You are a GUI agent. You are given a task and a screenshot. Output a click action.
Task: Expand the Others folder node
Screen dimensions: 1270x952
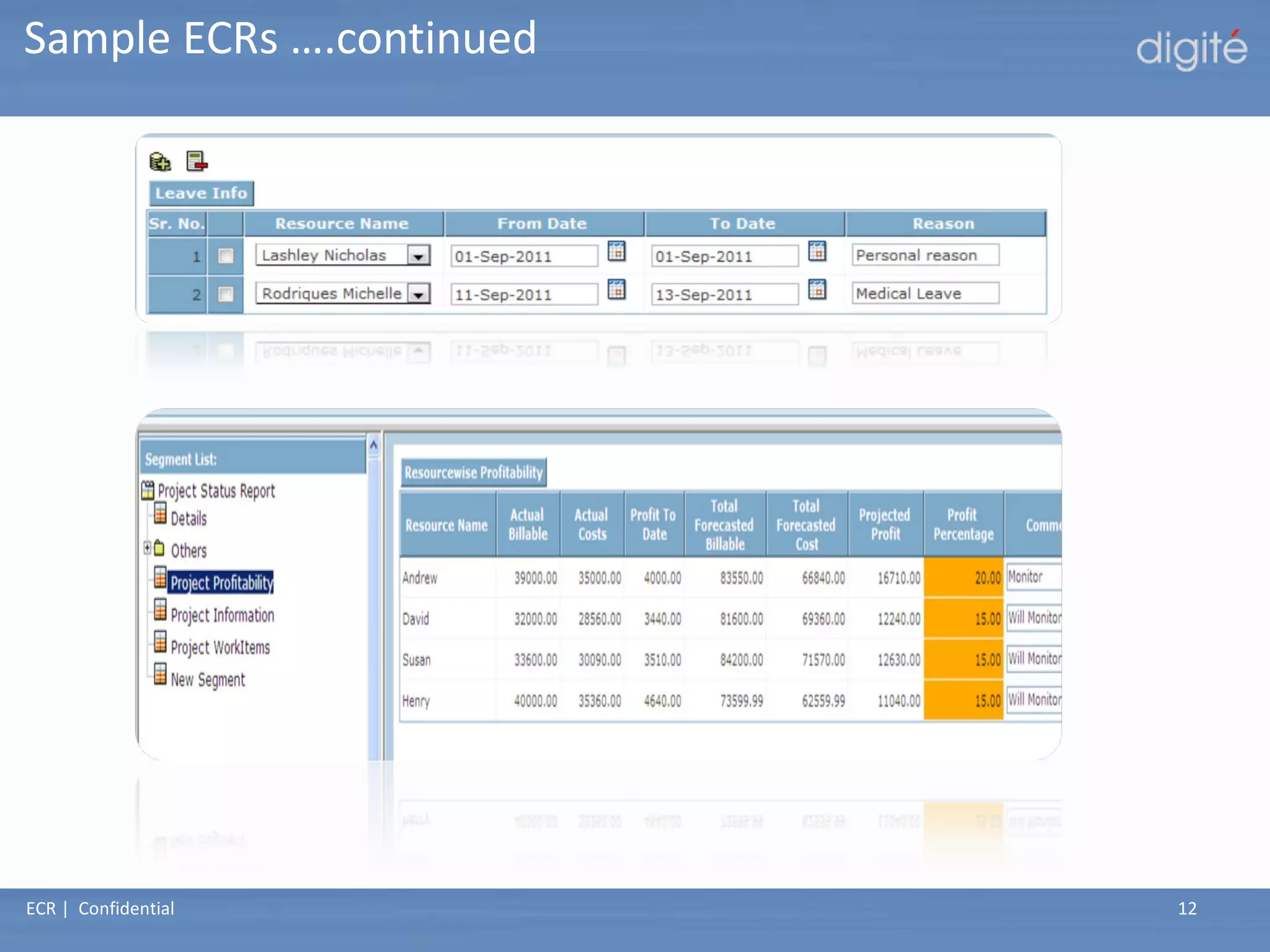(147, 548)
